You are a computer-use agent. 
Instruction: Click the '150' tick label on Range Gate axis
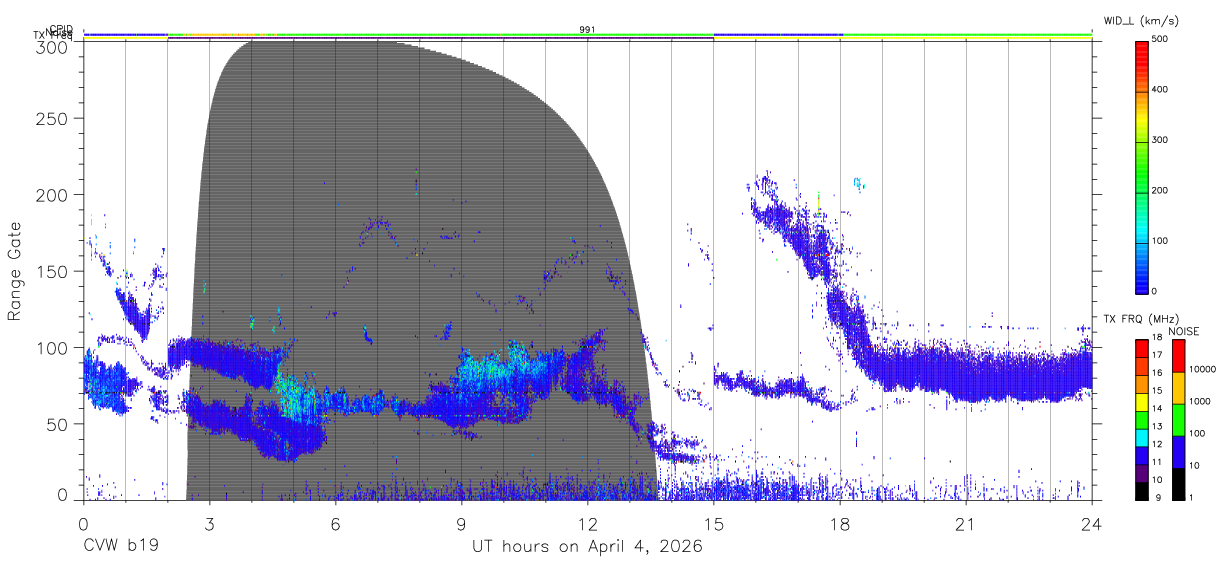[x=53, y=271]
